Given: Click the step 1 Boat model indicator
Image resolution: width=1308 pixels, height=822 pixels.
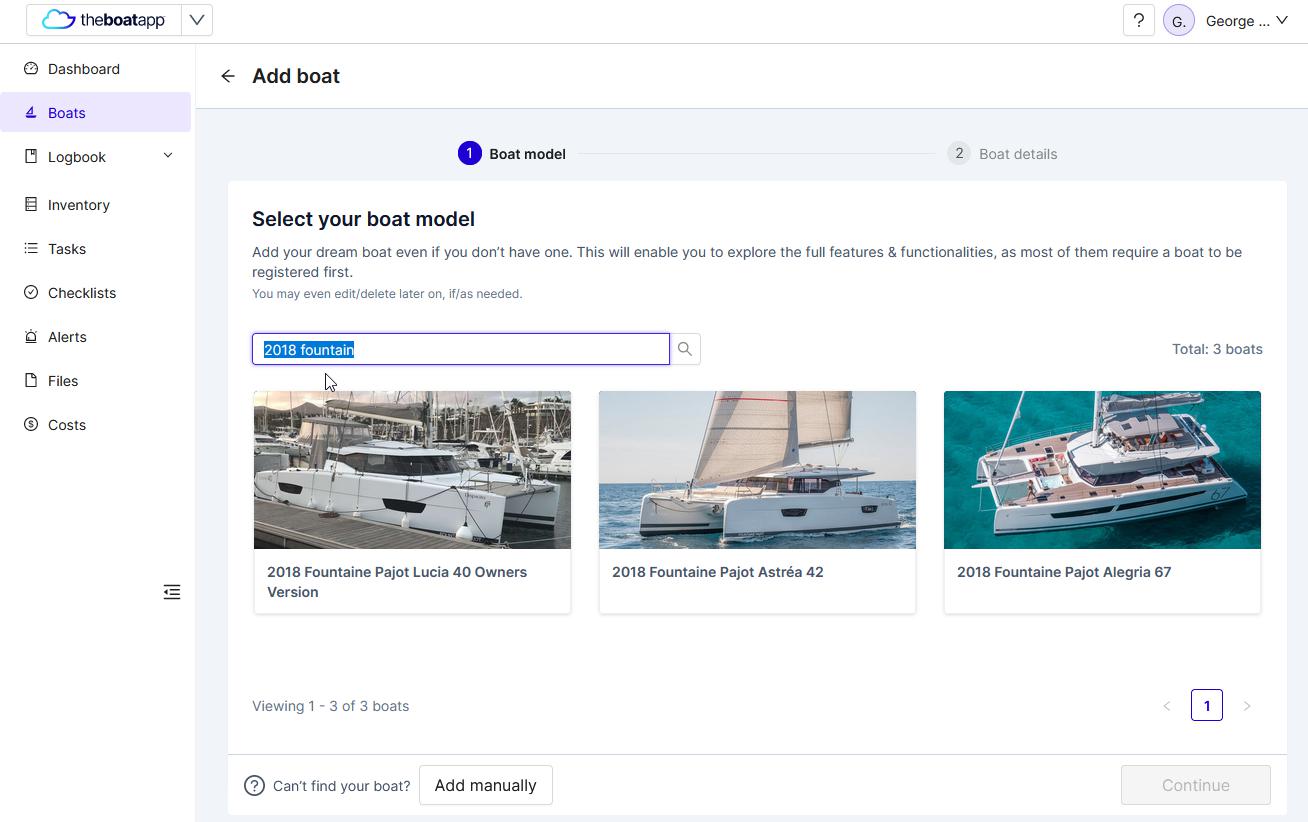Looking at the screenshot, I should [512, 154].
